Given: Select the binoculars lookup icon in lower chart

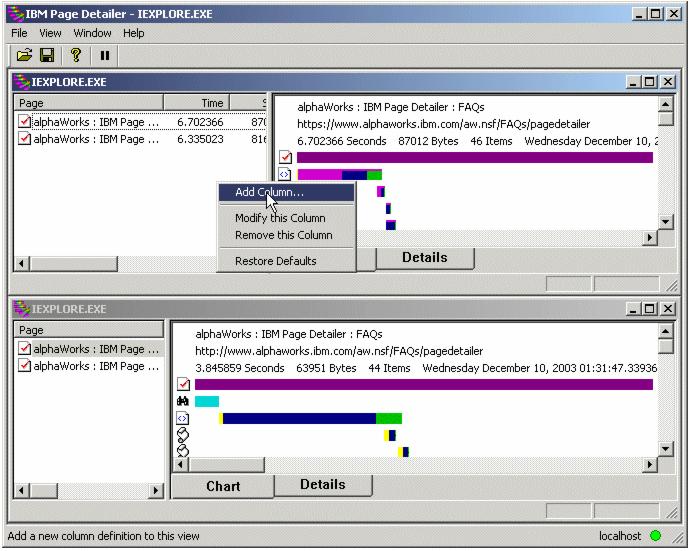Looking at the screenshot, I should [x=183, y=401].
